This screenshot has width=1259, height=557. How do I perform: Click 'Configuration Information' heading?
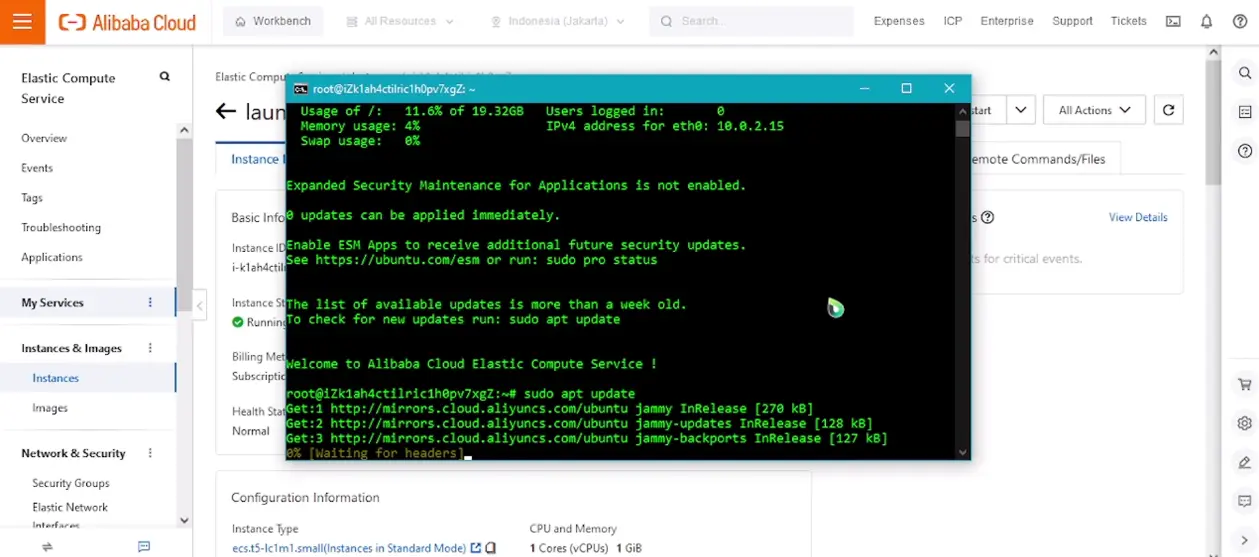click(x=305, y=497)
